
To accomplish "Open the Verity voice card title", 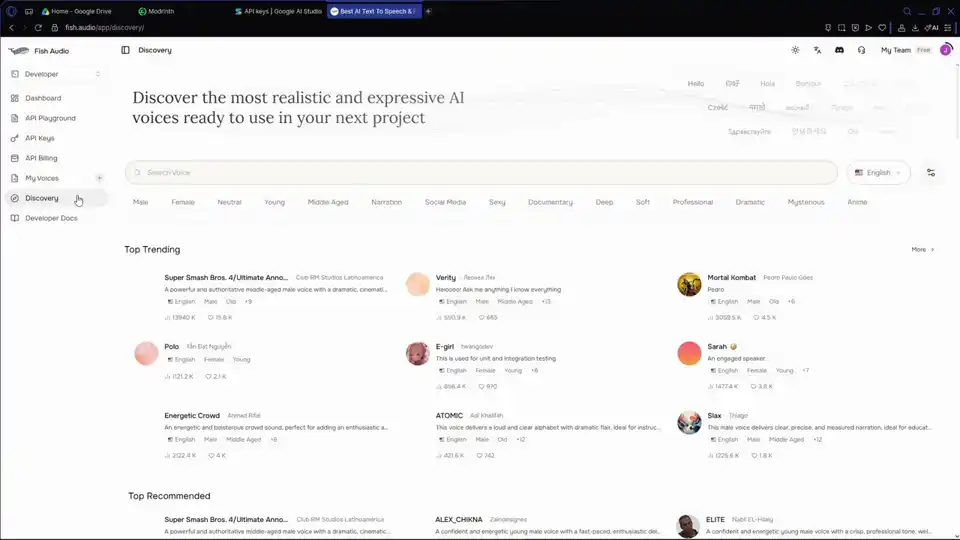I will (446, 277).
